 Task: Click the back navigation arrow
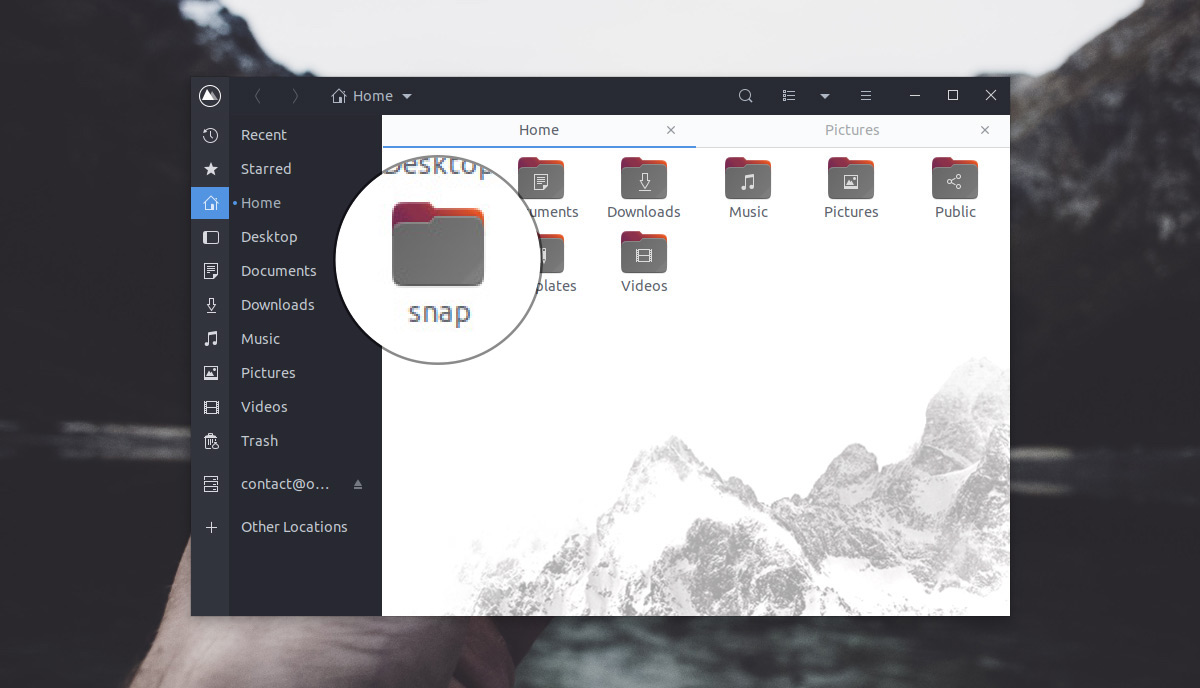pos(258,95)
